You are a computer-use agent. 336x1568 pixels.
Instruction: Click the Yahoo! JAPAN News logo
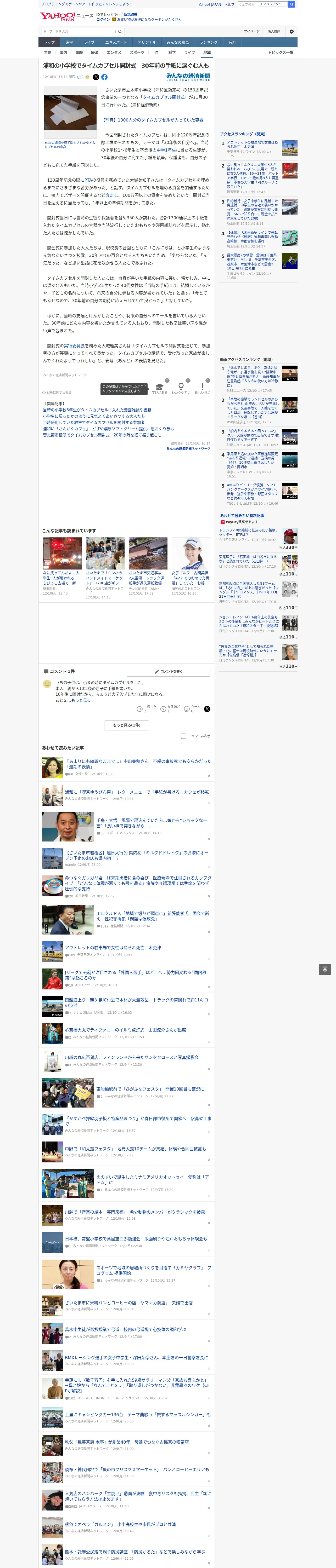[x=66, y=16]
